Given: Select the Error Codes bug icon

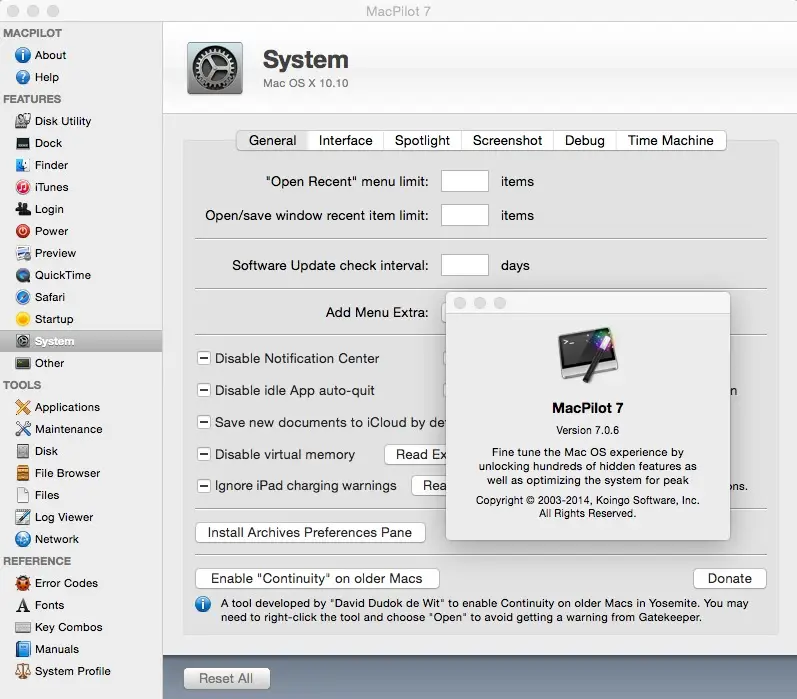Looking at the screenshot, I should tap(22, 583).
